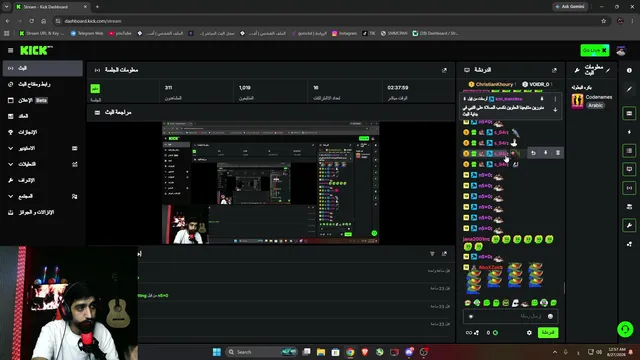
Task: Open a new browser tab with the plus button
Action: [x=97, y=7]
